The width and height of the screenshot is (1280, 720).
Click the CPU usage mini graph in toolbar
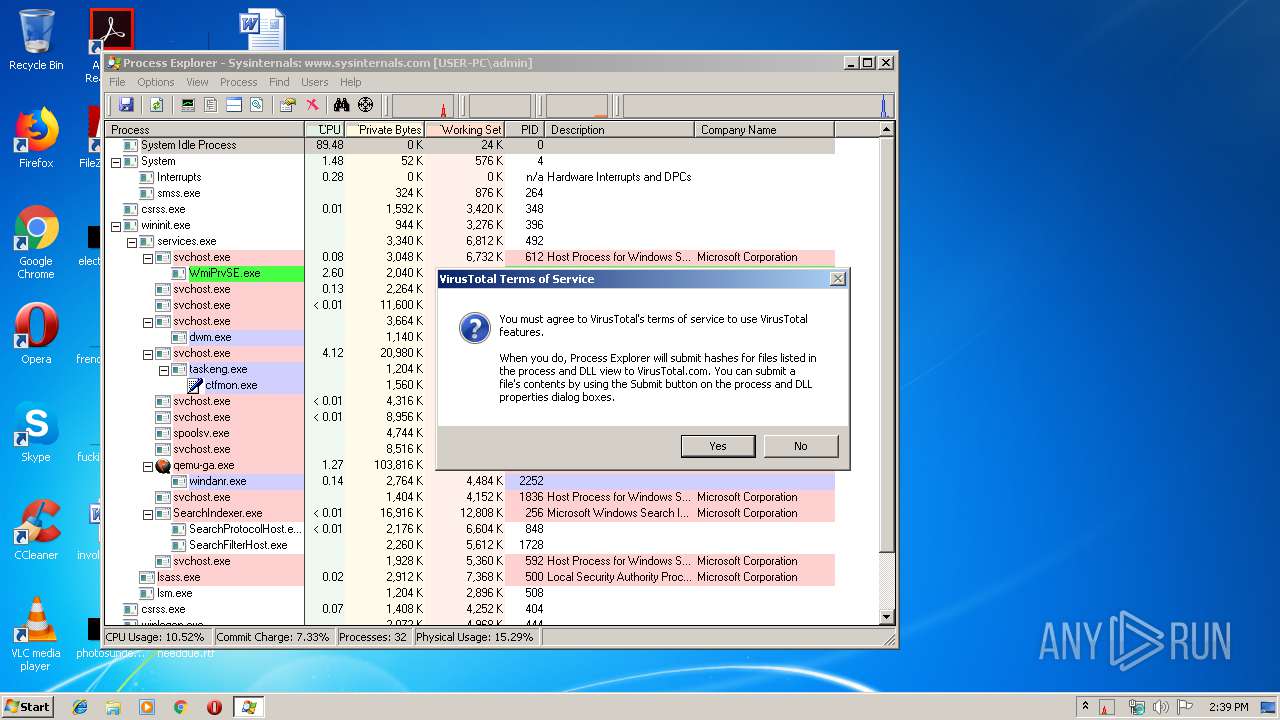(423, 105)
